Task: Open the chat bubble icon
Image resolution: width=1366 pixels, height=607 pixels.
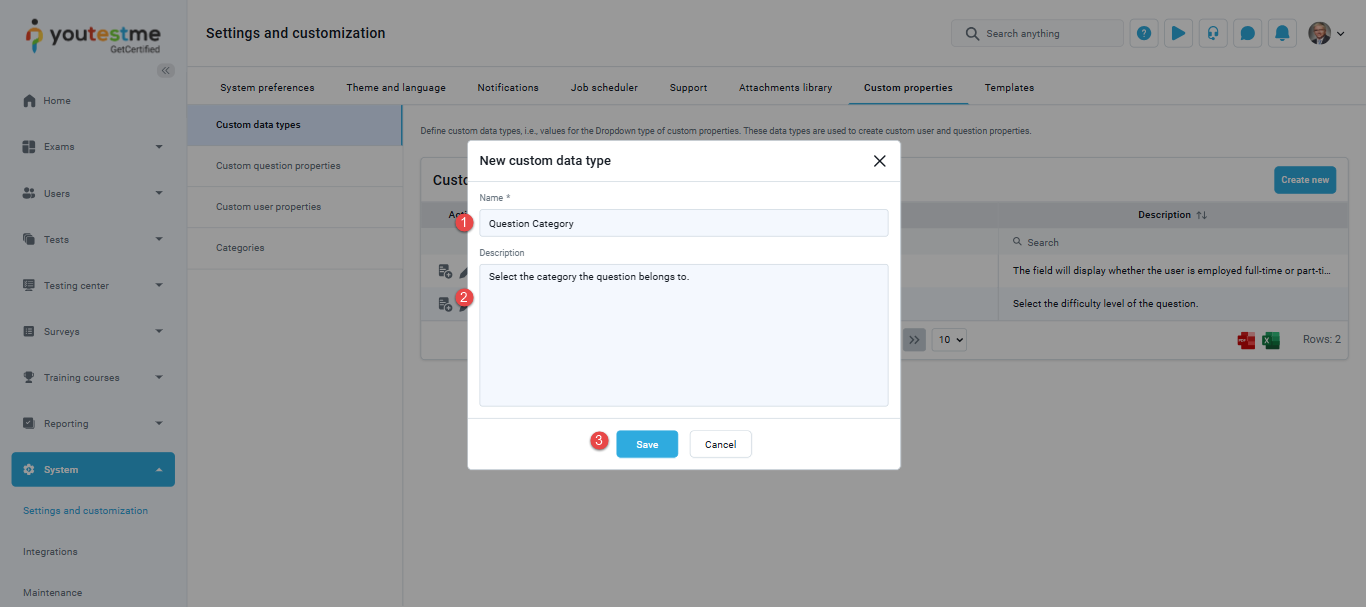Action: [1247, 33]
